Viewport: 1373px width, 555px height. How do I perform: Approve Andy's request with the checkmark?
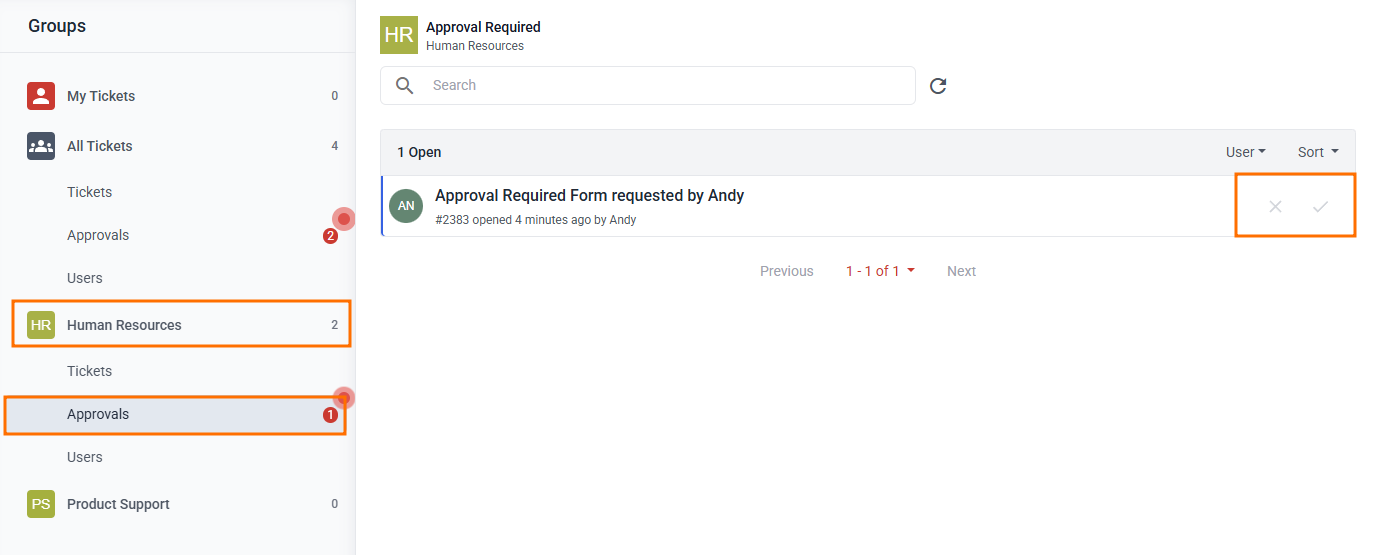(x=1320, y=207)
